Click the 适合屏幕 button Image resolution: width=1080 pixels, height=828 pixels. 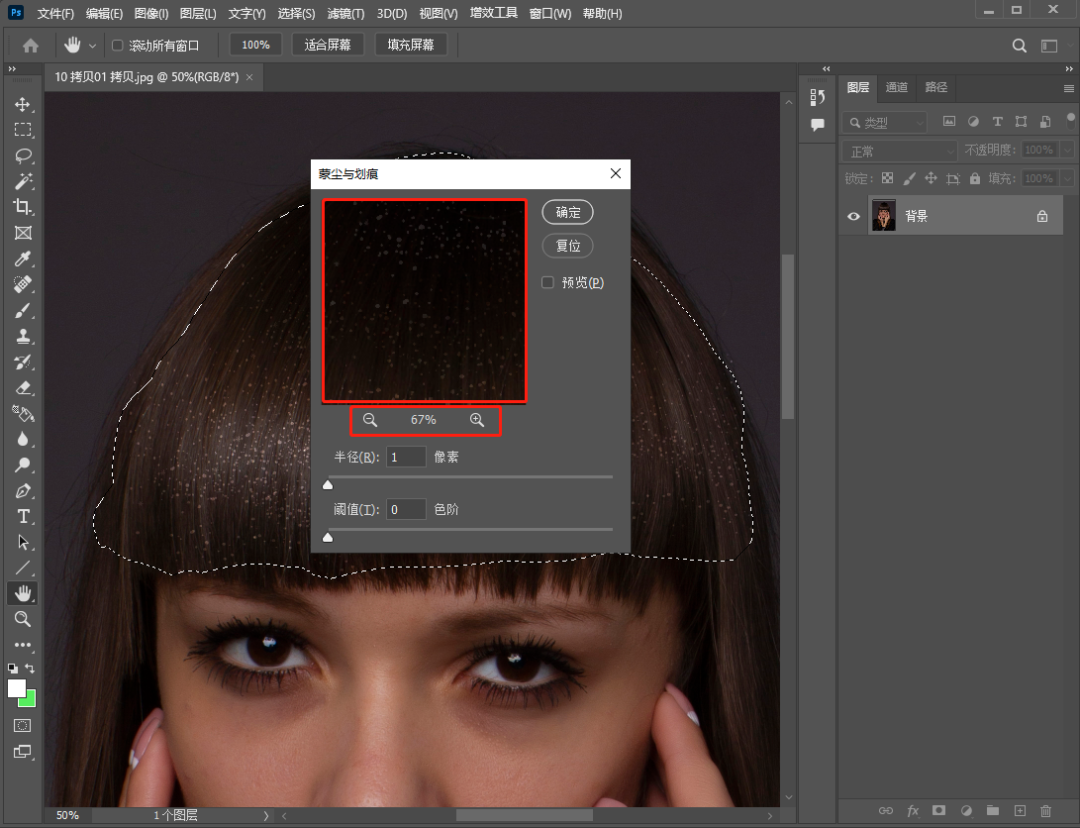point(328,45)
